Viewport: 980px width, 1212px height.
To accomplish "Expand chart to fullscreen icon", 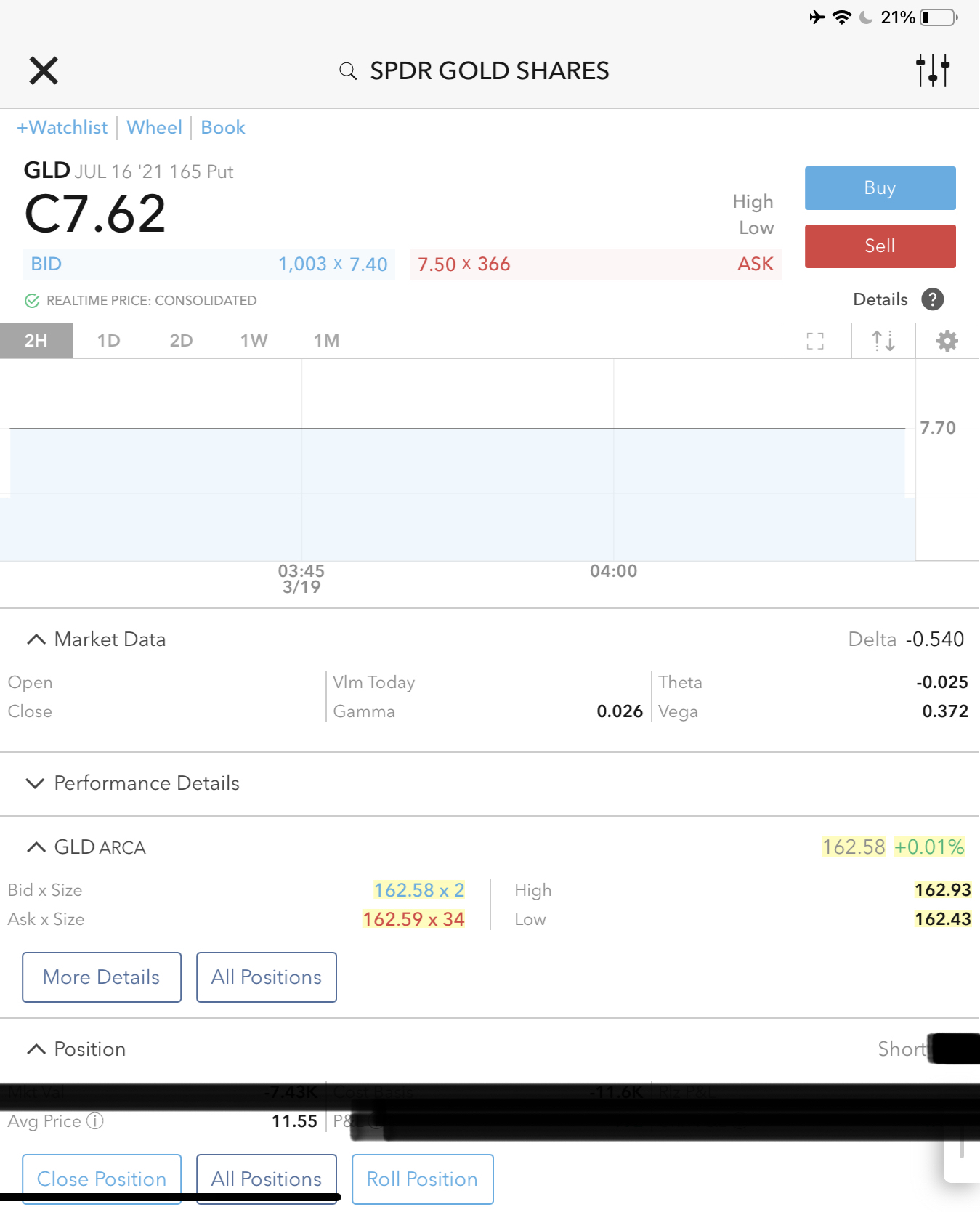I will [815, 341].
